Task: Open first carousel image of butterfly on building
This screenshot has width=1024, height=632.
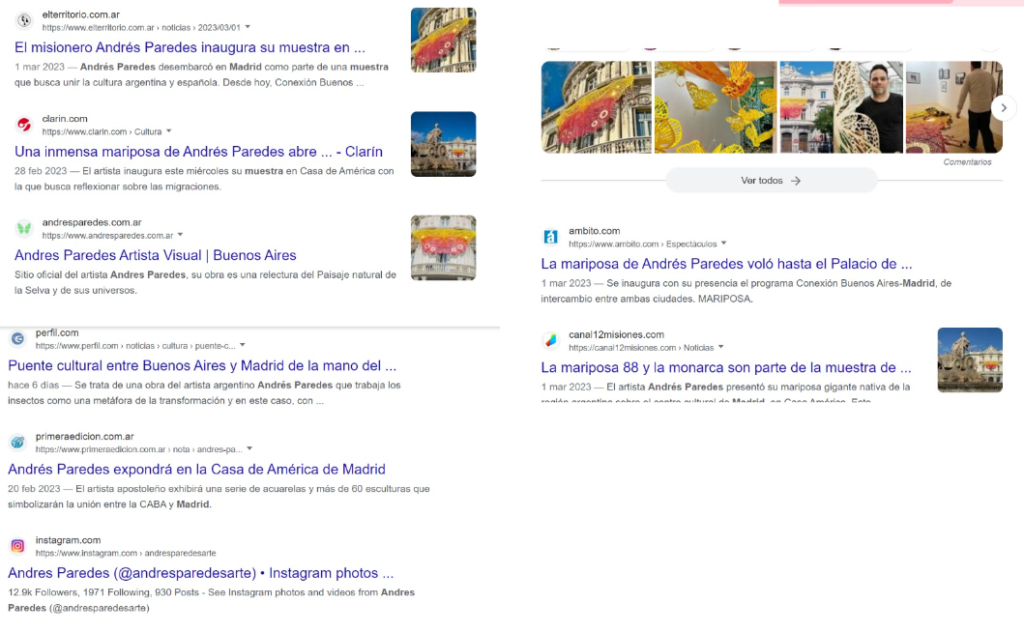Action: coord(596,108)
